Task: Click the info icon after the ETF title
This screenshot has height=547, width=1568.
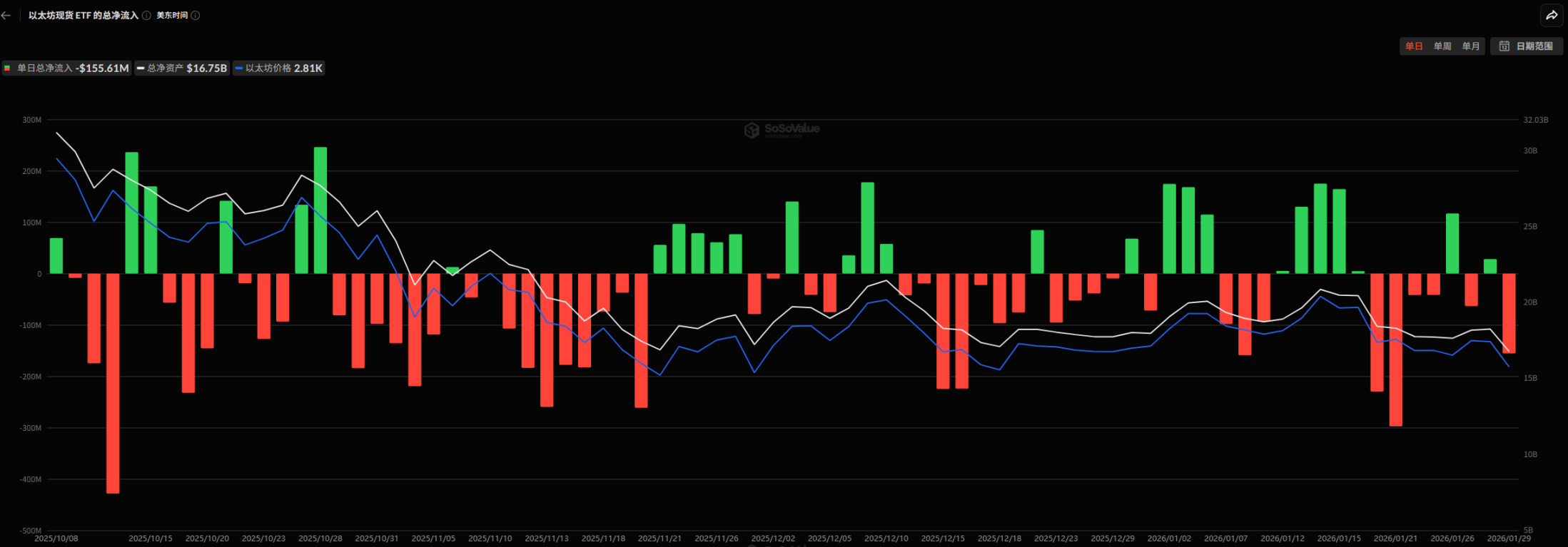Action: coord(146,15)
